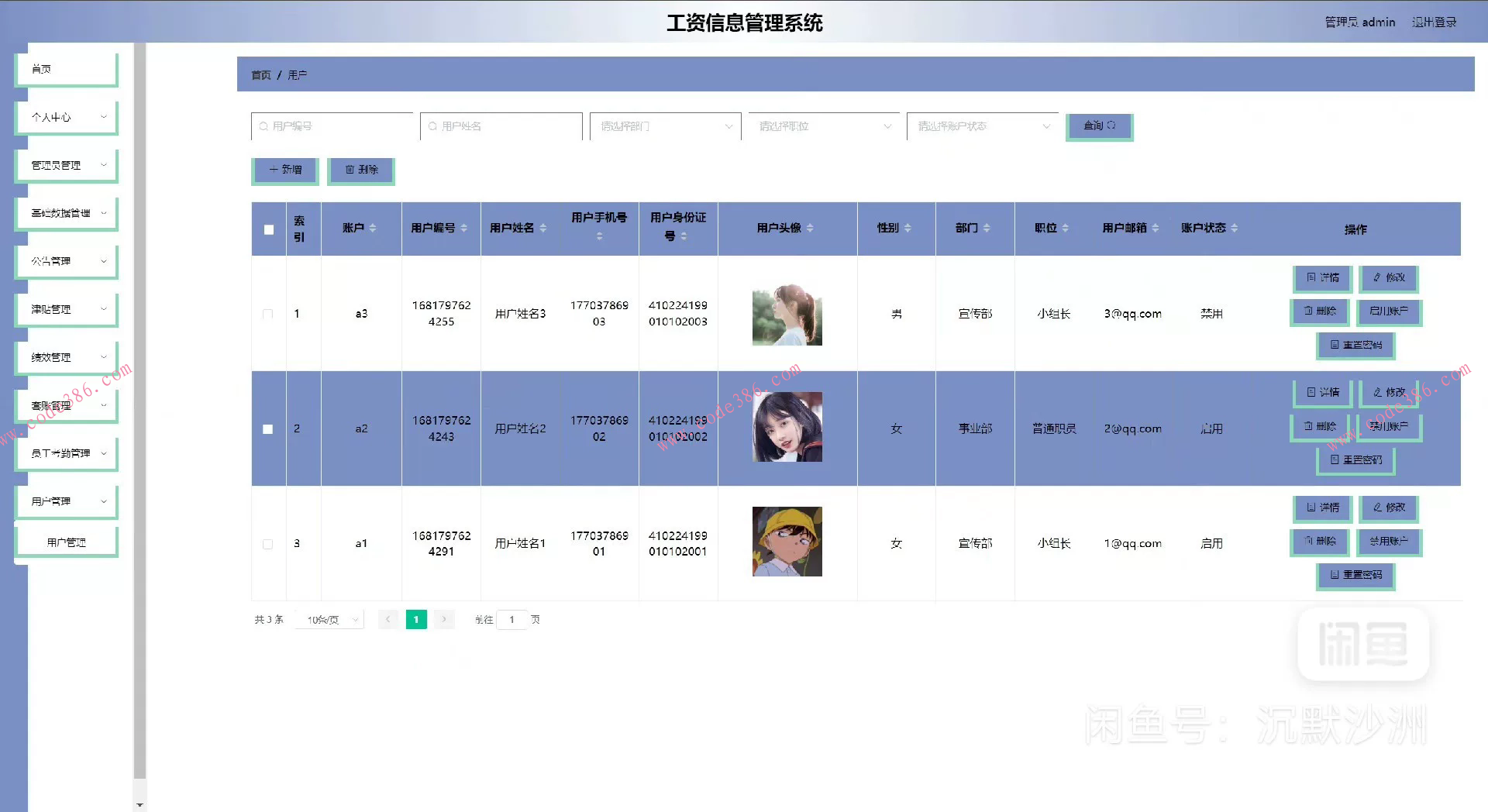Sort table by 账户 column
This screenshot has width=1488, height=812.
[373, 228]
